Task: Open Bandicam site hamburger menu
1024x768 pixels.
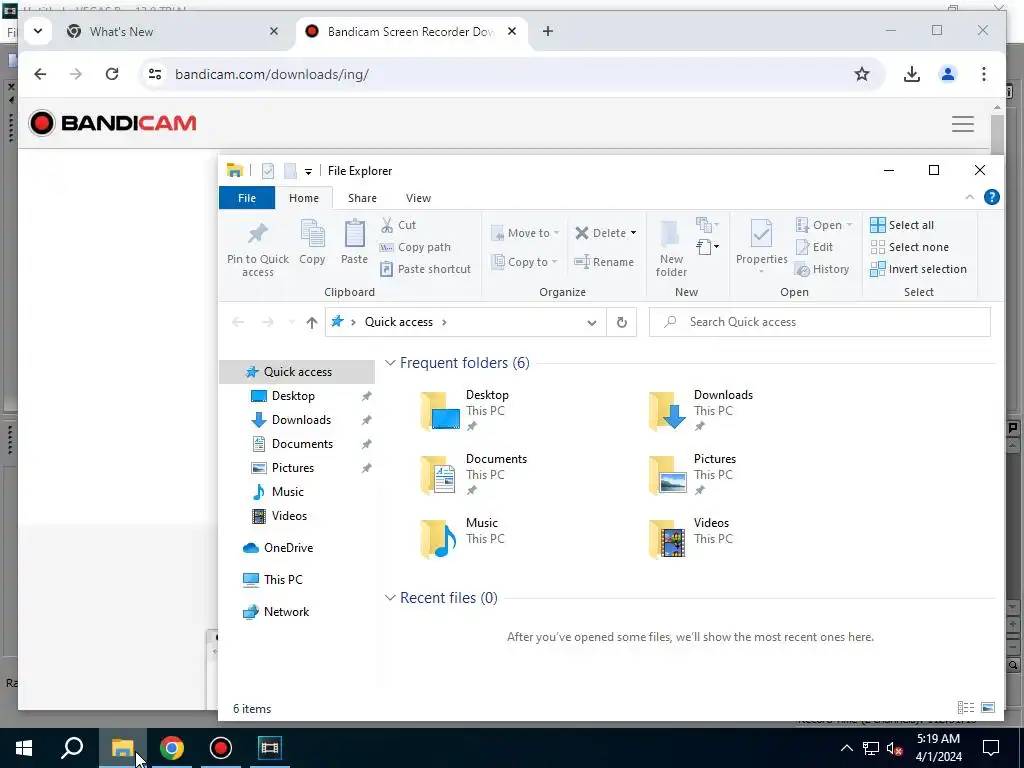Action: (963, 123)
